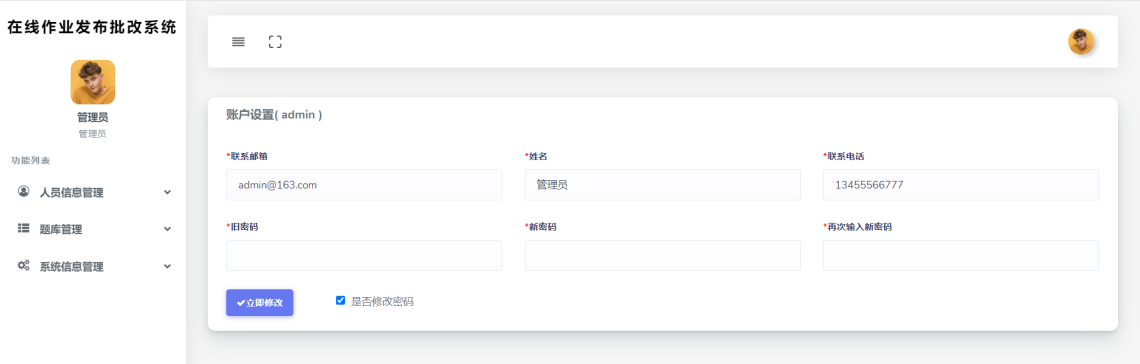The height and width of the screenshot is (364, 1140).
Task: Uncheck the 是否修改密码 checkbox
Action: 340,300
